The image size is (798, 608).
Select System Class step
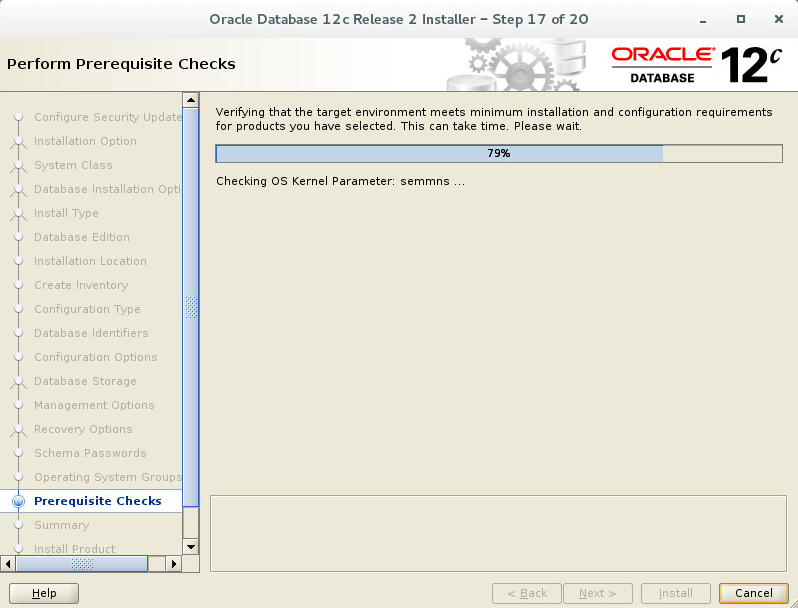(x=73, y=165)
